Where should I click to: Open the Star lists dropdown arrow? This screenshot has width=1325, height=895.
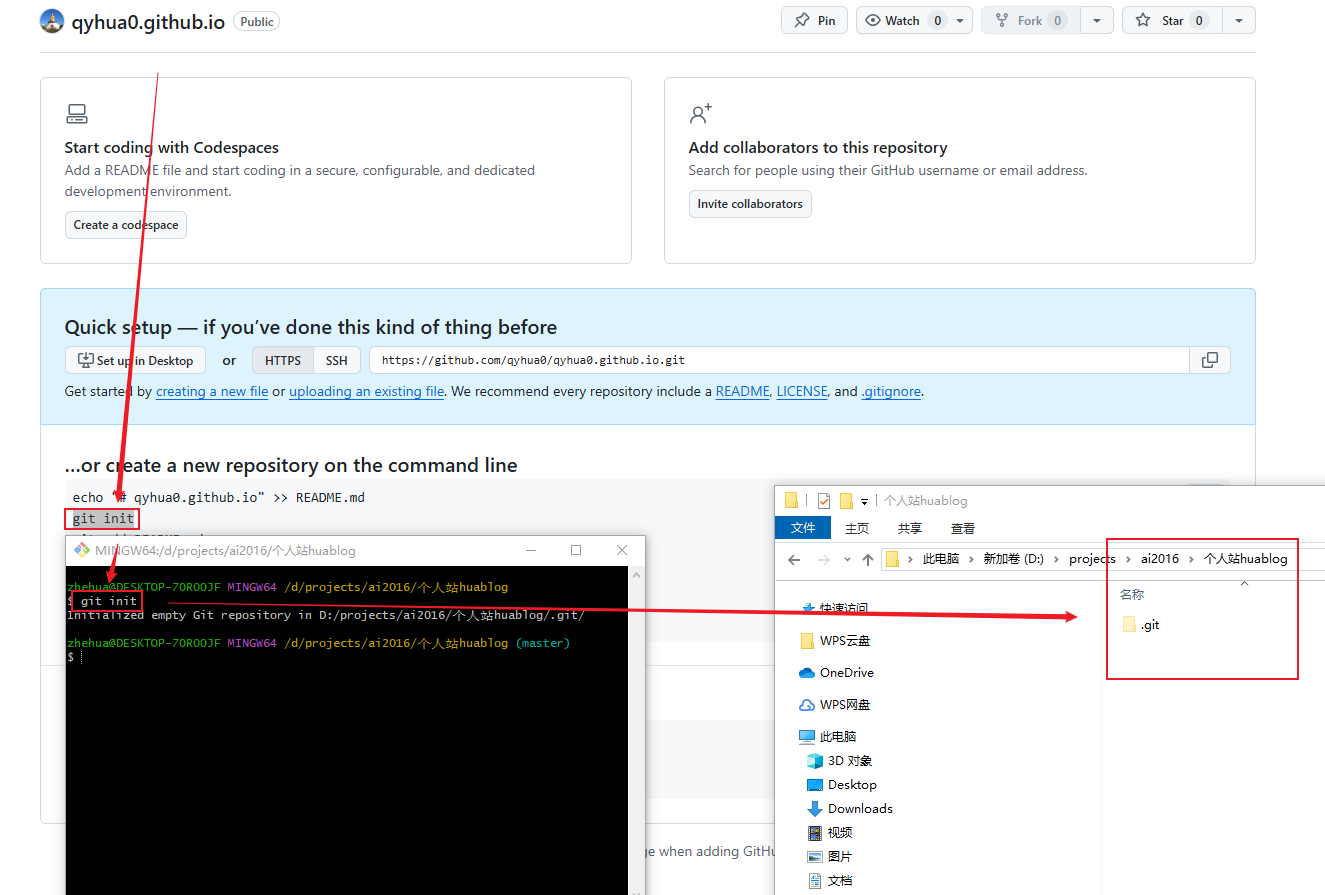[x=1239, y=21]
